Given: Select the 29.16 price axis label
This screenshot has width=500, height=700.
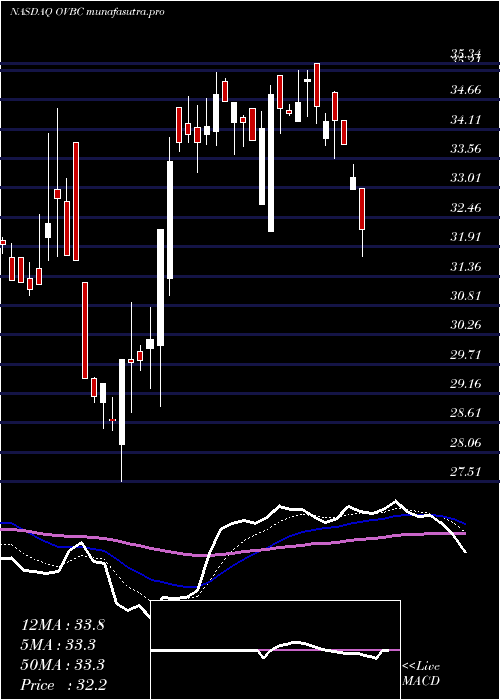Looking at the screenshot, I should [x=466, y=383].
